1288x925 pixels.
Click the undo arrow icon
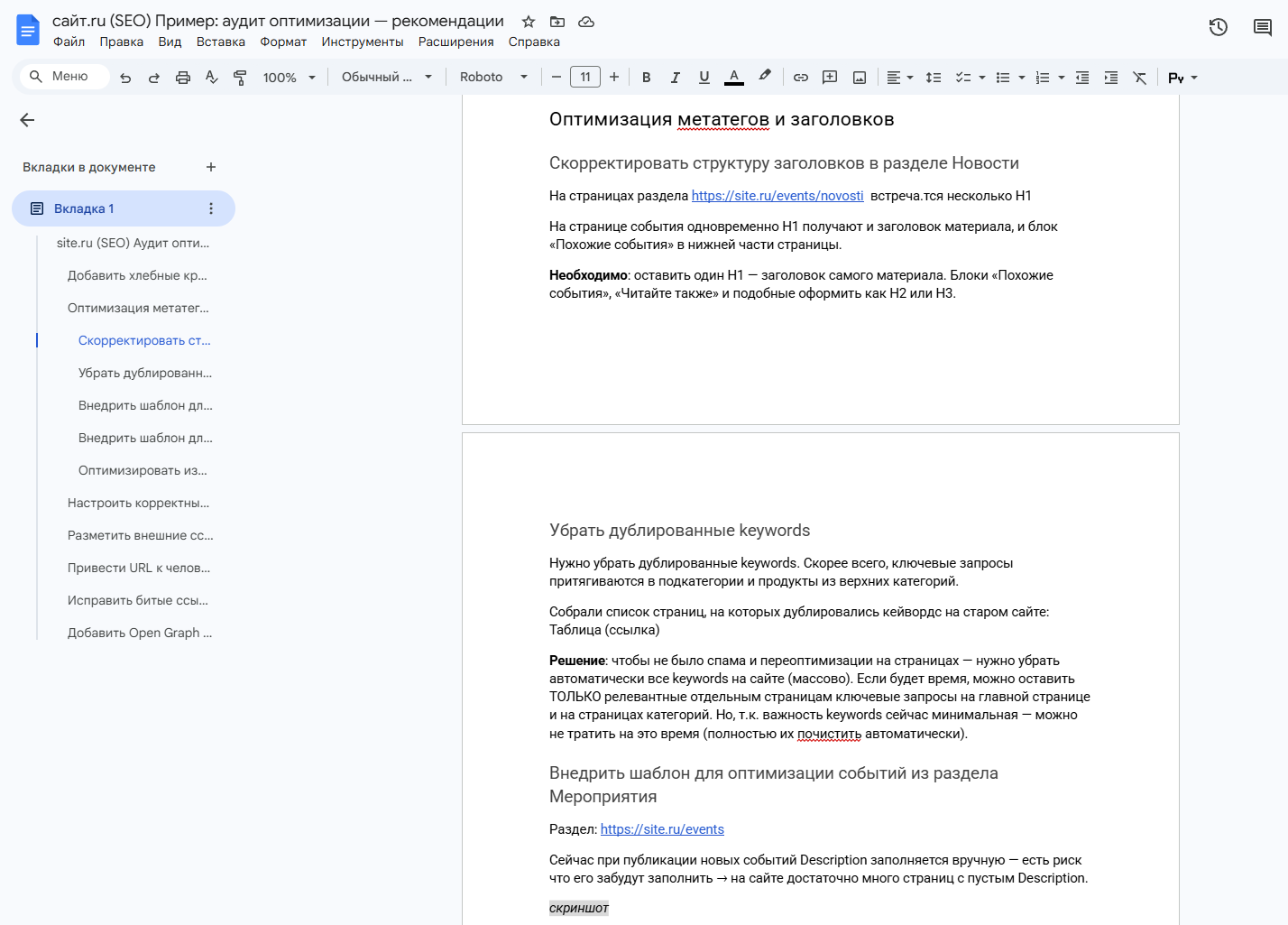click(125, 78)
